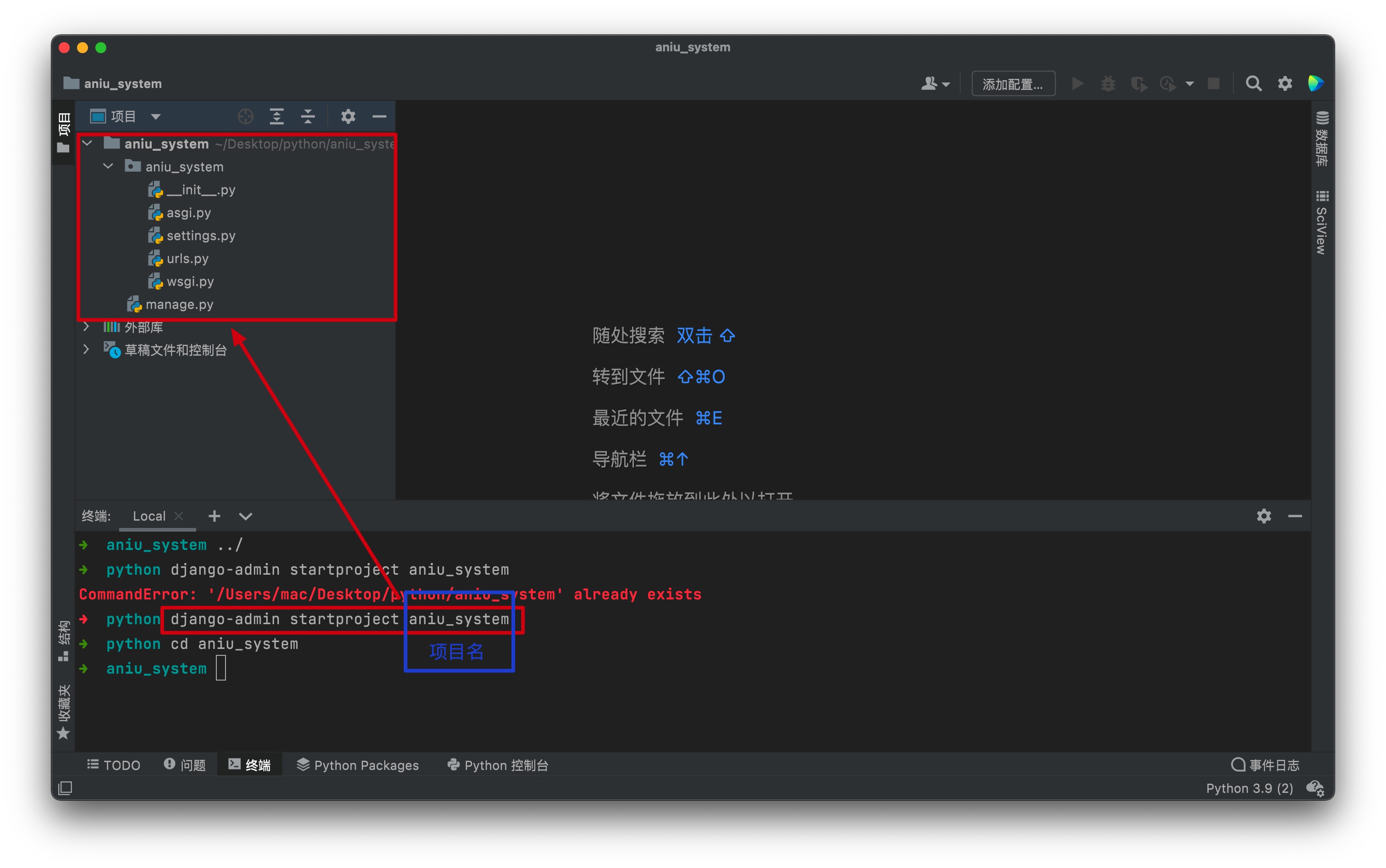Click the Expand All icon in project panel
The width and height of the screenshot is (1386, 868).
click(x=277, y=116)
